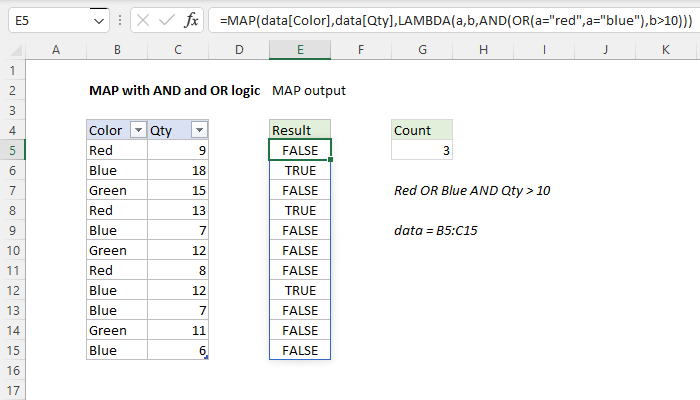The image size is (700, 400).
Task: Open the Color column filter dropdown
Action: coord(135,130)
